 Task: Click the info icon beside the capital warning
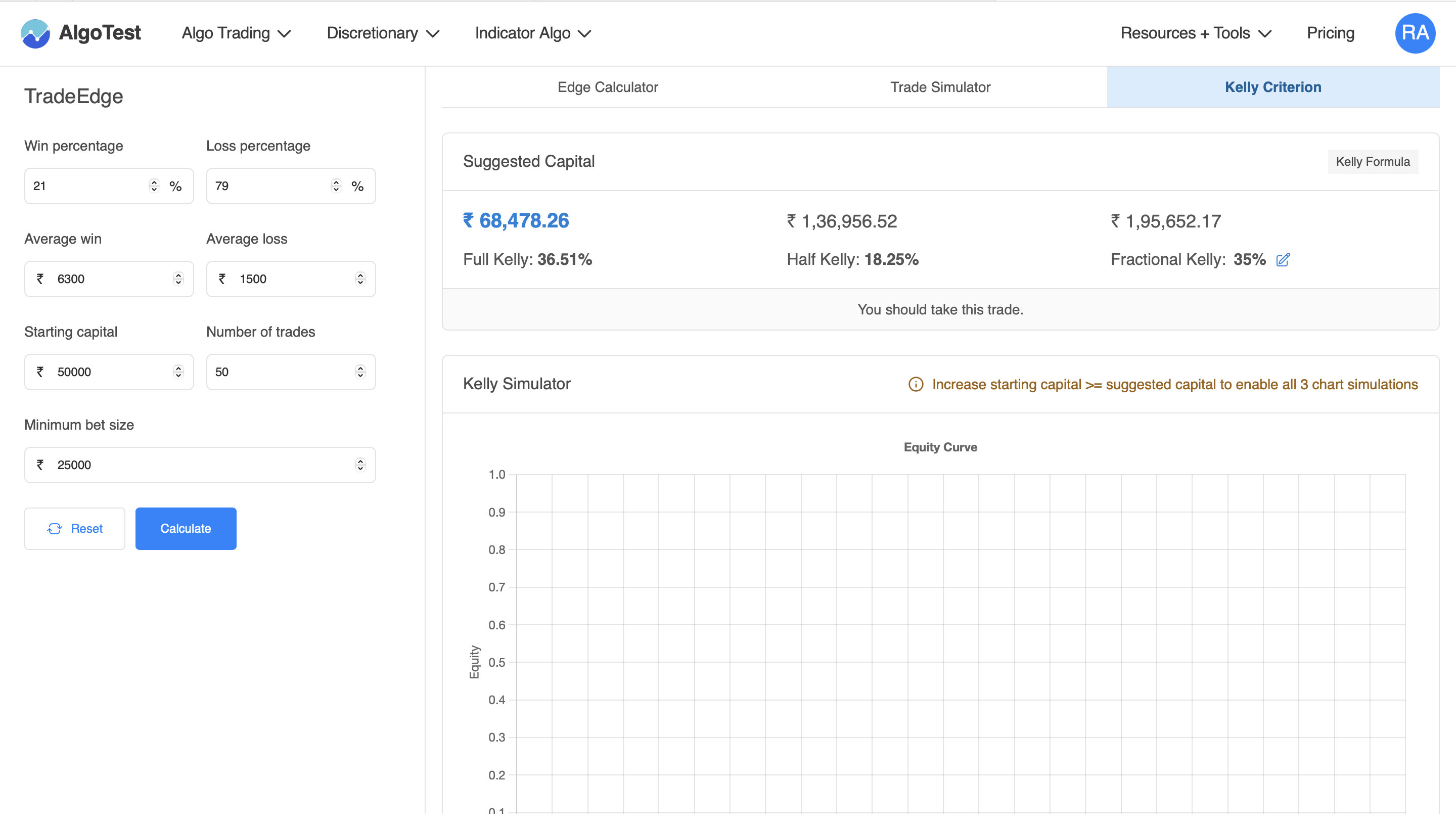915,384
